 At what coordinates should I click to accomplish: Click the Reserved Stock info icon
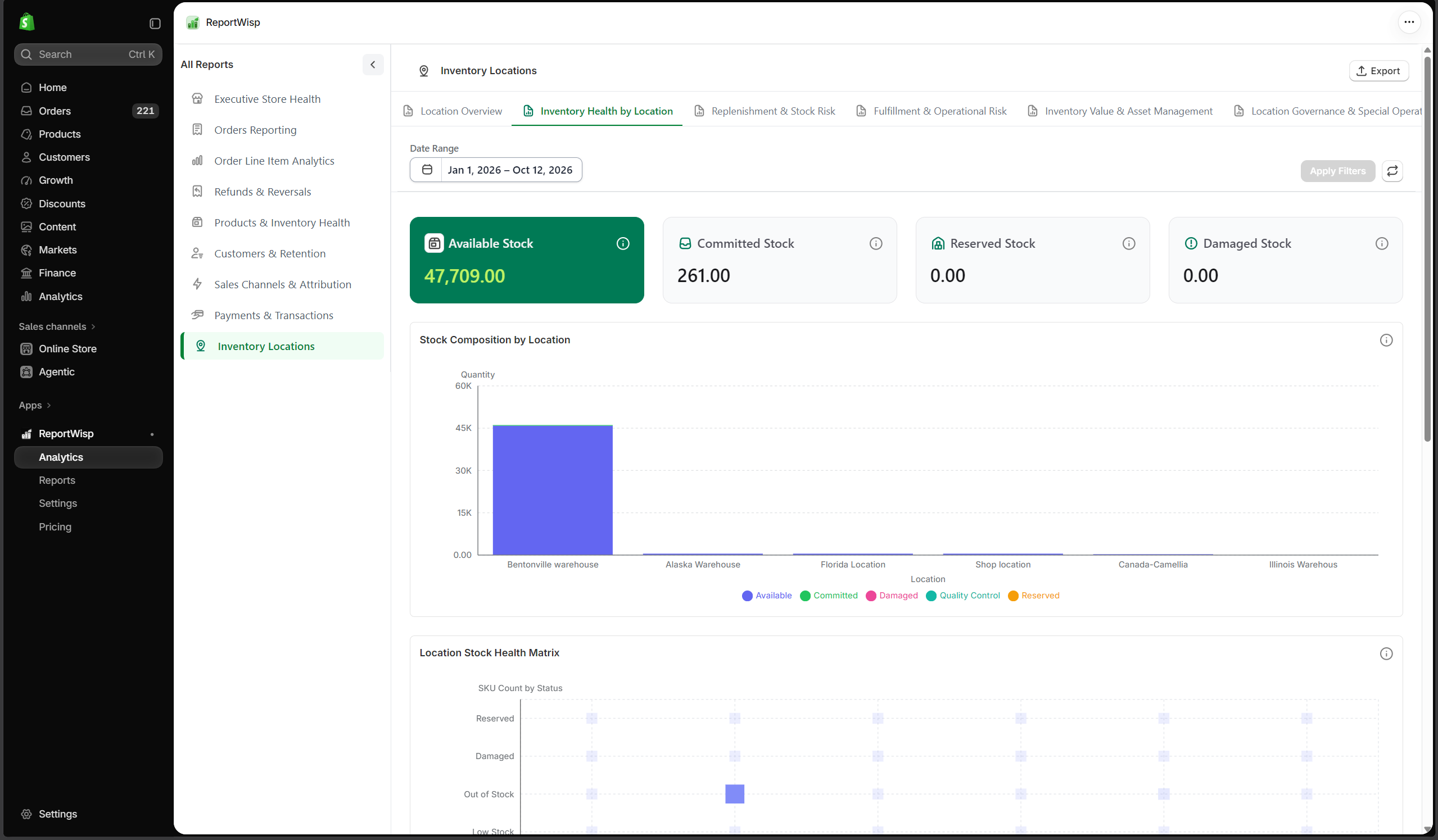tap(1128, 243)
